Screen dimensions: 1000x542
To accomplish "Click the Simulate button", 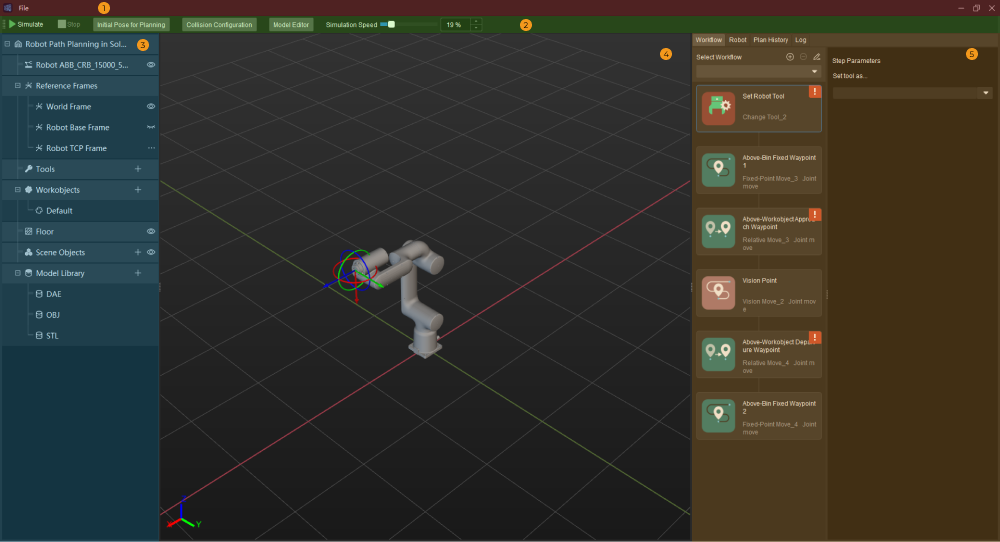I will pyautogui.click(x=26, y=24).
